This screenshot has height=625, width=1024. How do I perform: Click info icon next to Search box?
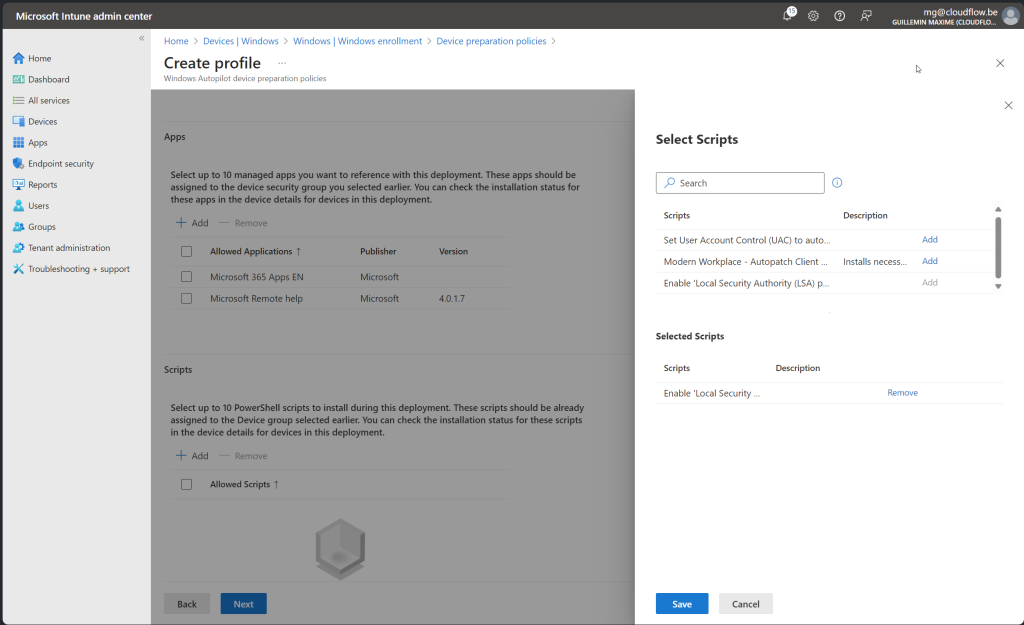pyautogui.click(x=837, y=183)
